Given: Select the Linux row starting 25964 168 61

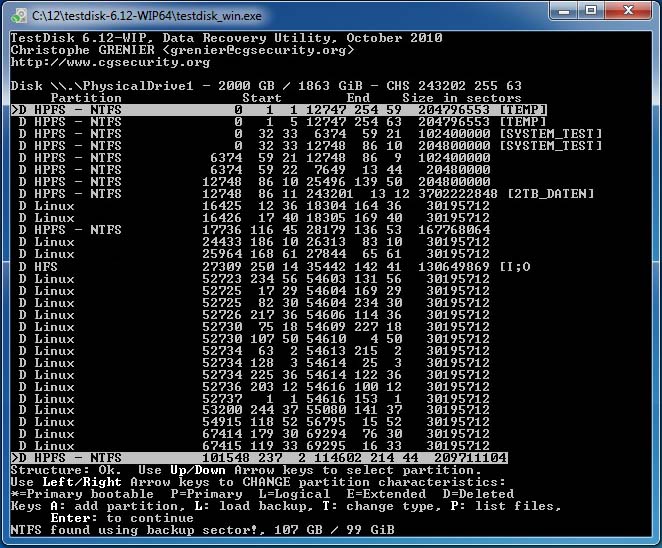Looking at the screenshot, I should pyautogui.click(x=254, y=254).
